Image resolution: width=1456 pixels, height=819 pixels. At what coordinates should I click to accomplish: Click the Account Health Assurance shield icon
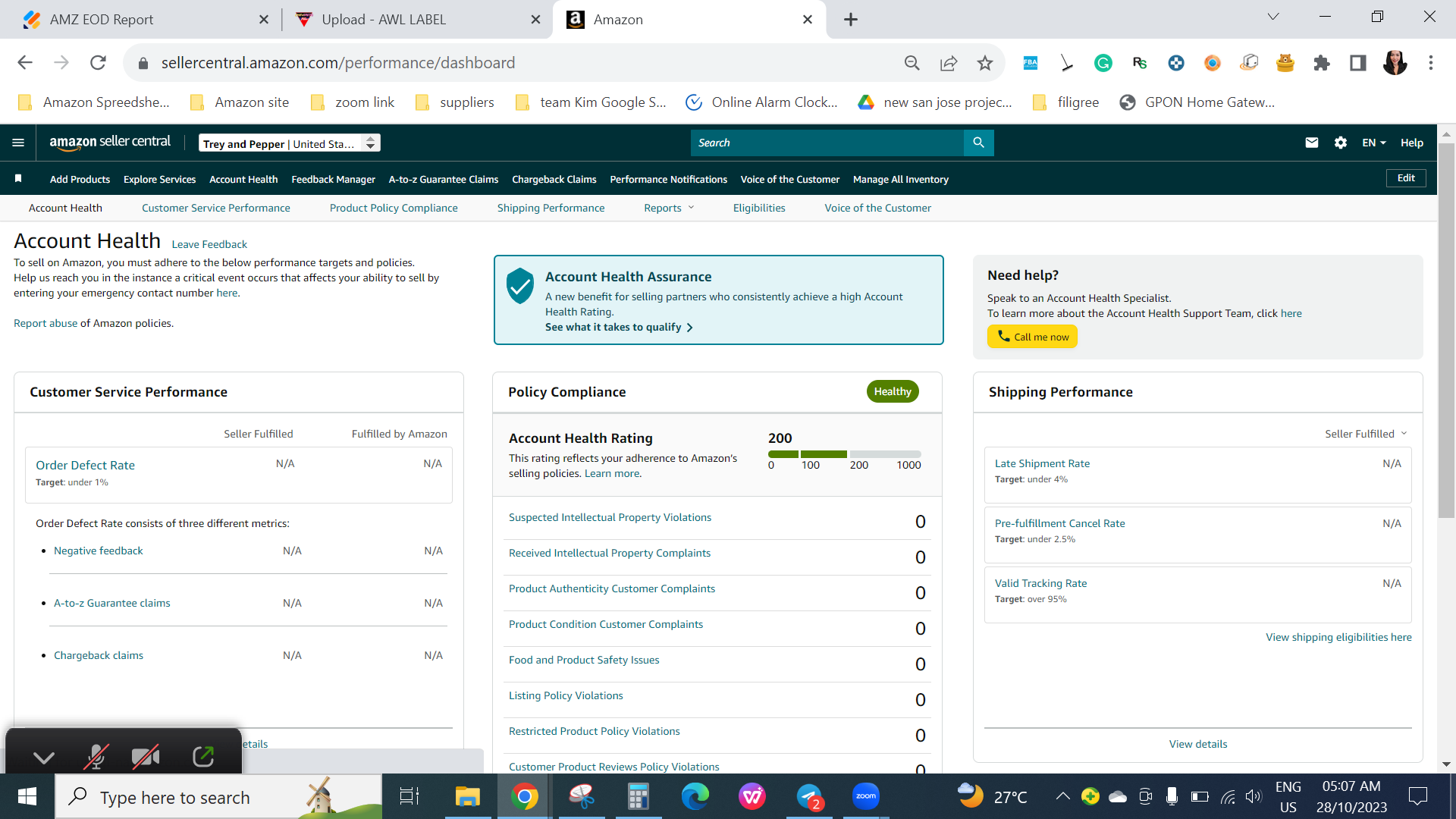tap(520, 286)
